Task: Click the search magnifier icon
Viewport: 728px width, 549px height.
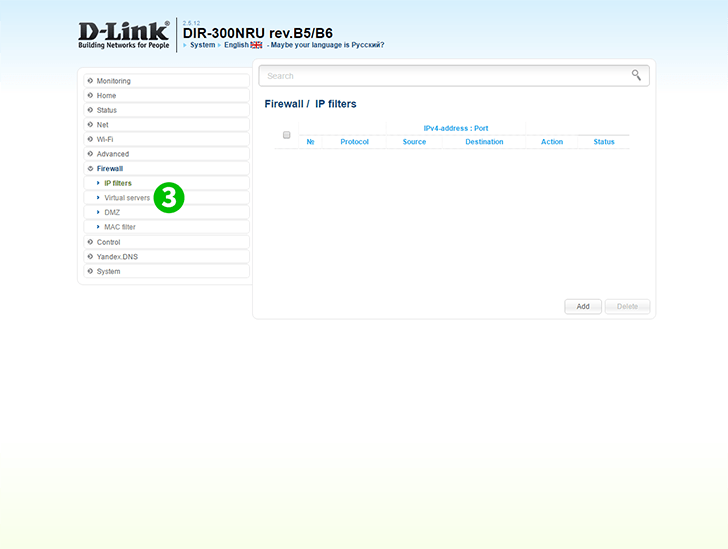Action: pyautogui.click(x=636, y=75)
